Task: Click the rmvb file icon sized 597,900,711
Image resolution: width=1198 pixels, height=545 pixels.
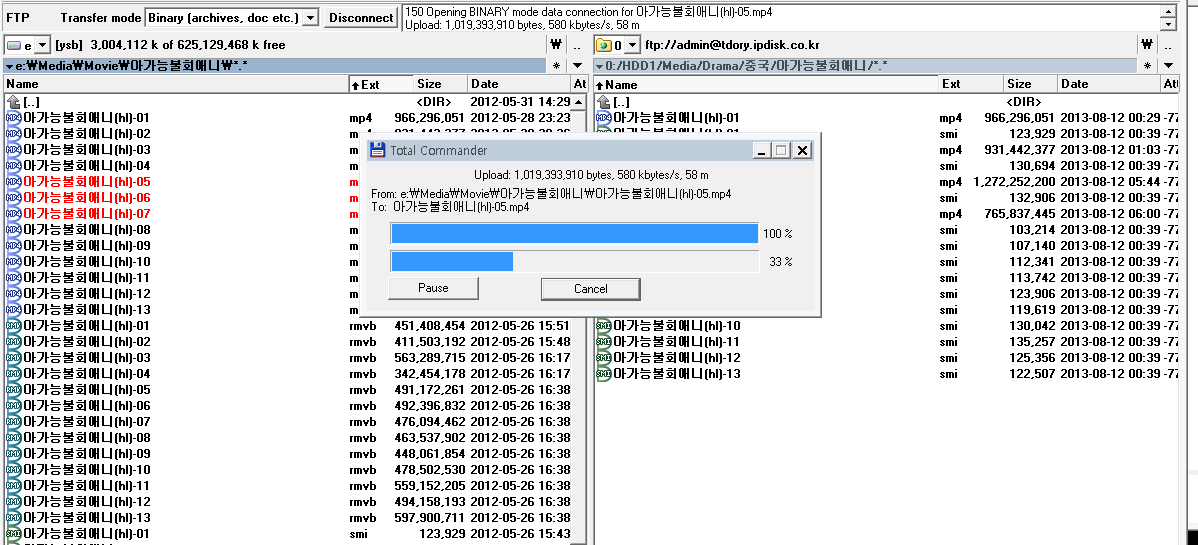Action: point(14,517)
